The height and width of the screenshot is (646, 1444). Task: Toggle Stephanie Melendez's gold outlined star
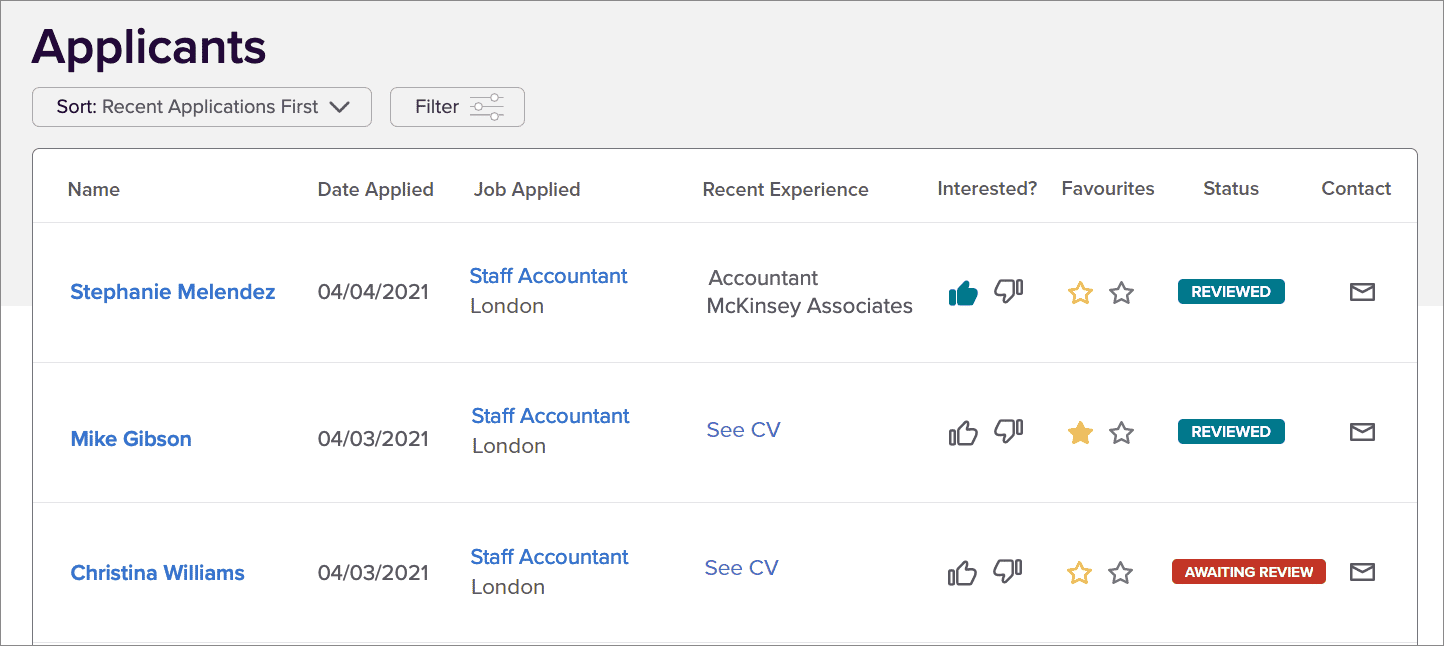1080,293
